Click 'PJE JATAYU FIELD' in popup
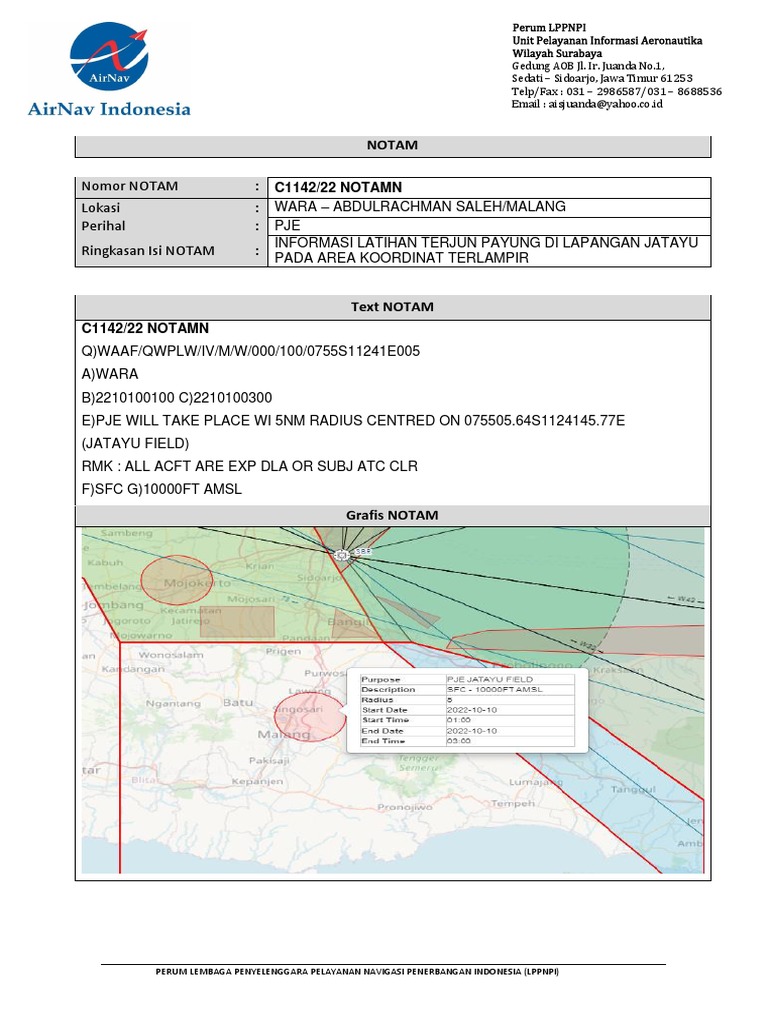Viewport: 768px width, 1024px height. [x=490, y=679]
